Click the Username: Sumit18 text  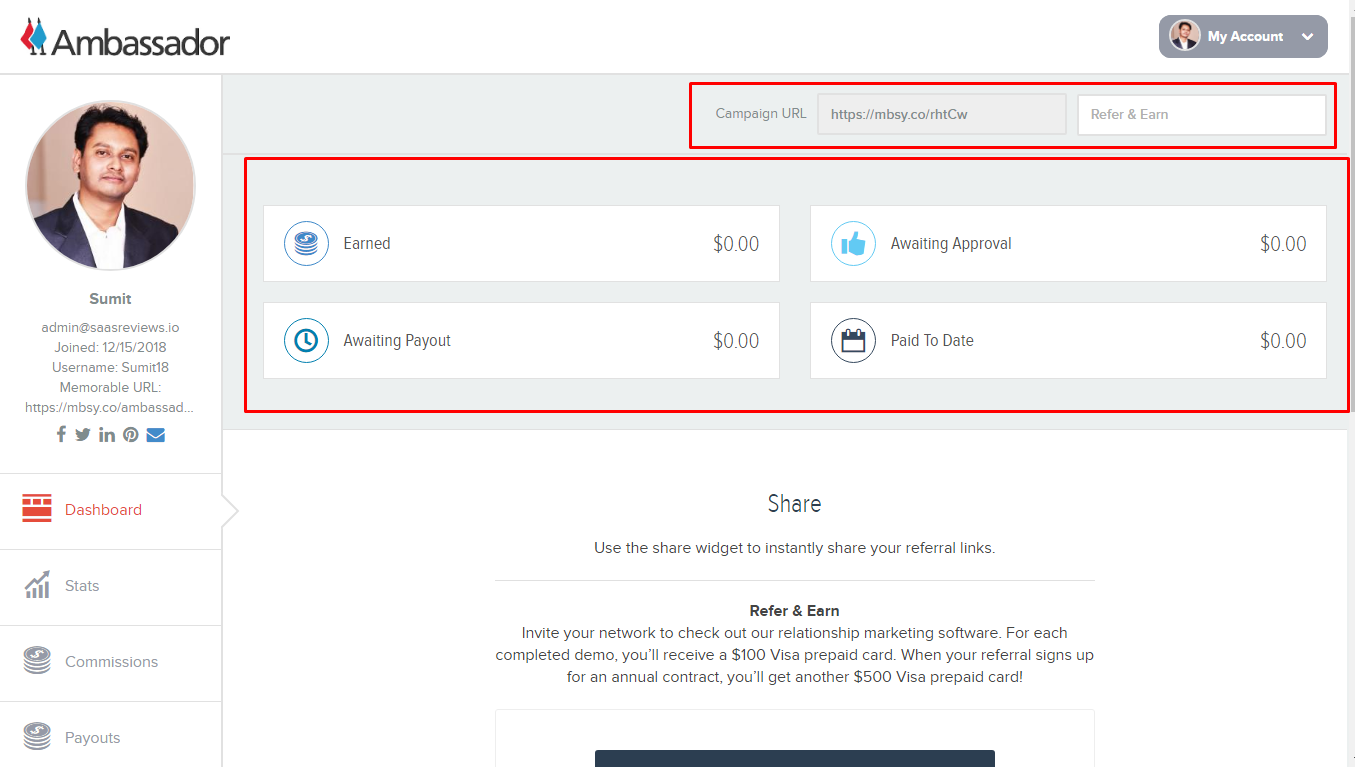click(x=110, y=367)
